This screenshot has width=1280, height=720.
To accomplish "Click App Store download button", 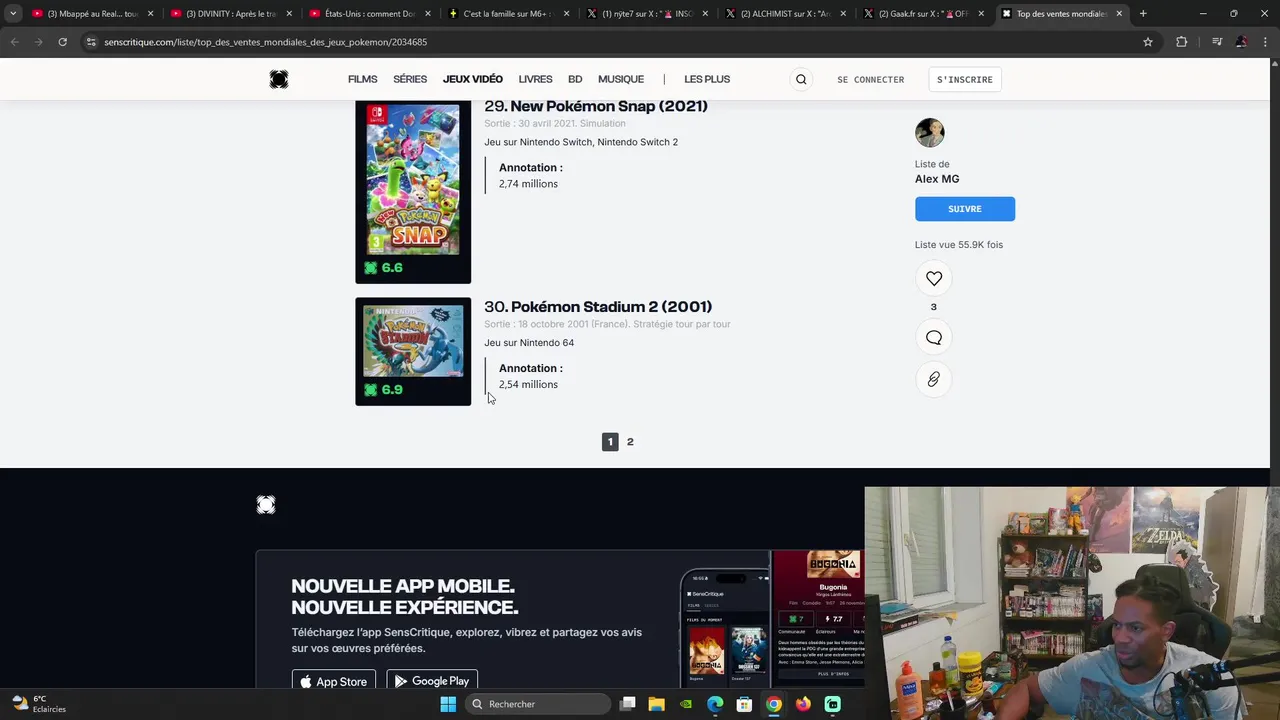I will tap(334, 681).
